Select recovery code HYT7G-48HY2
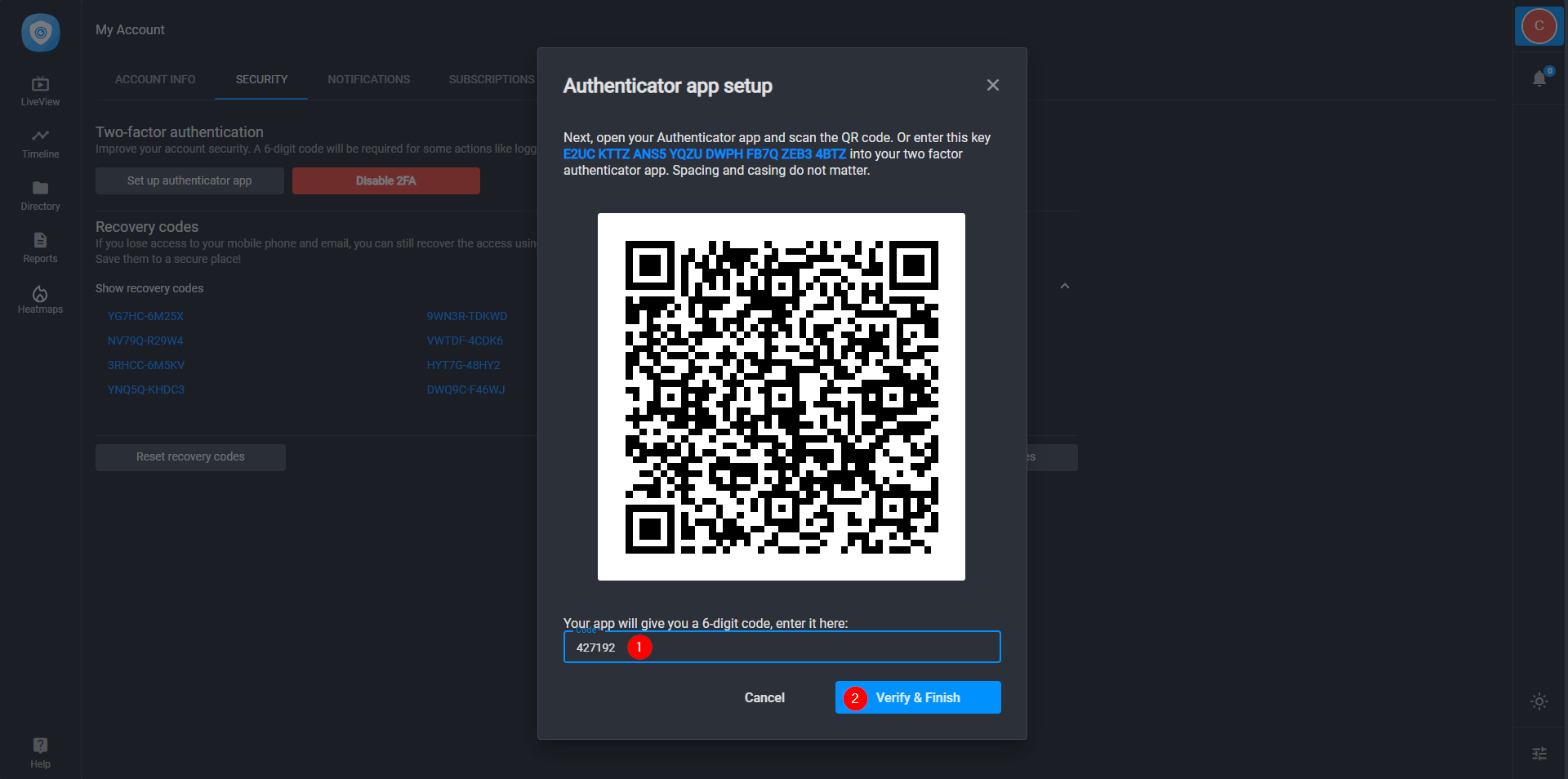 [x=463, y=365]
